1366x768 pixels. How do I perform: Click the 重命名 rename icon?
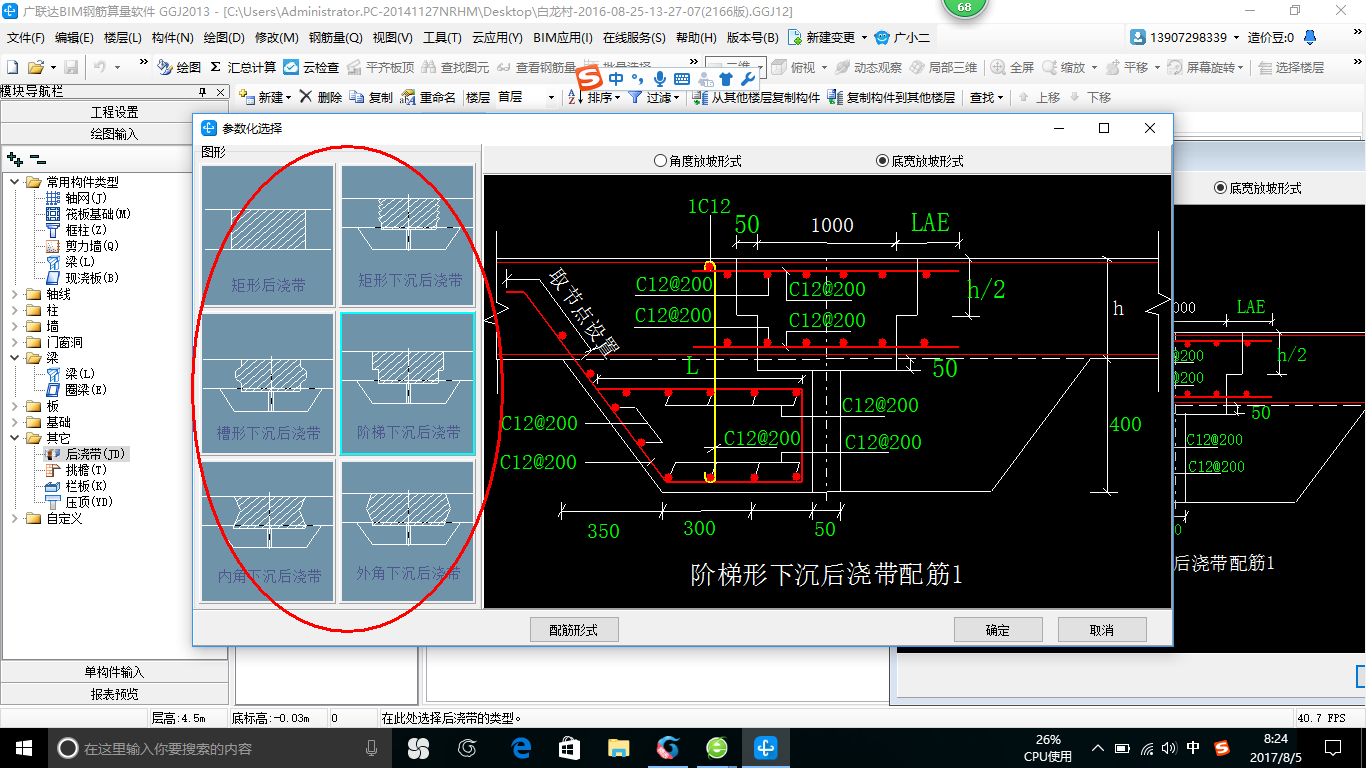pos(408,97)
